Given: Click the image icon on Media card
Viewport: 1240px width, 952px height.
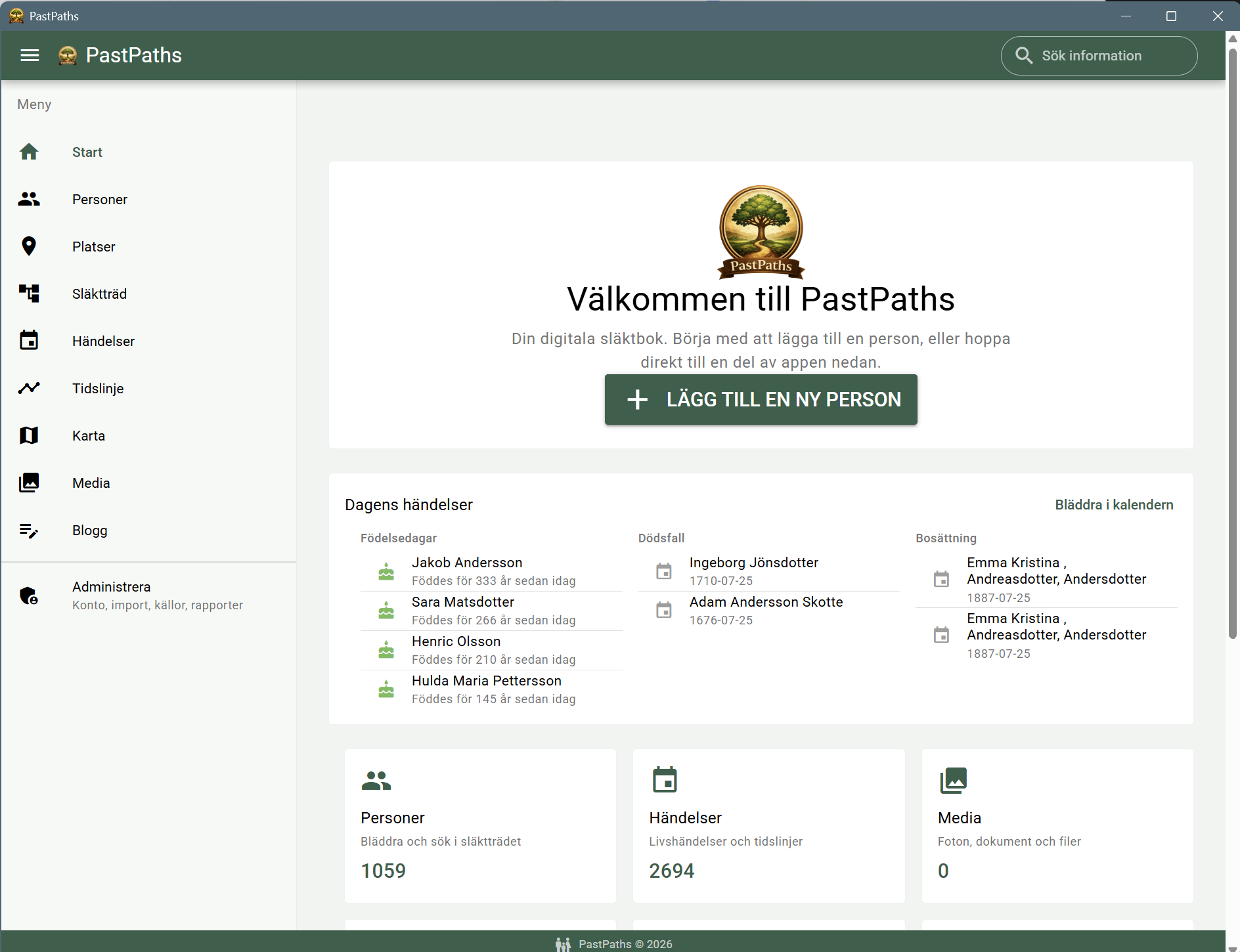Looking at the screenshot, I should [954, 781].
